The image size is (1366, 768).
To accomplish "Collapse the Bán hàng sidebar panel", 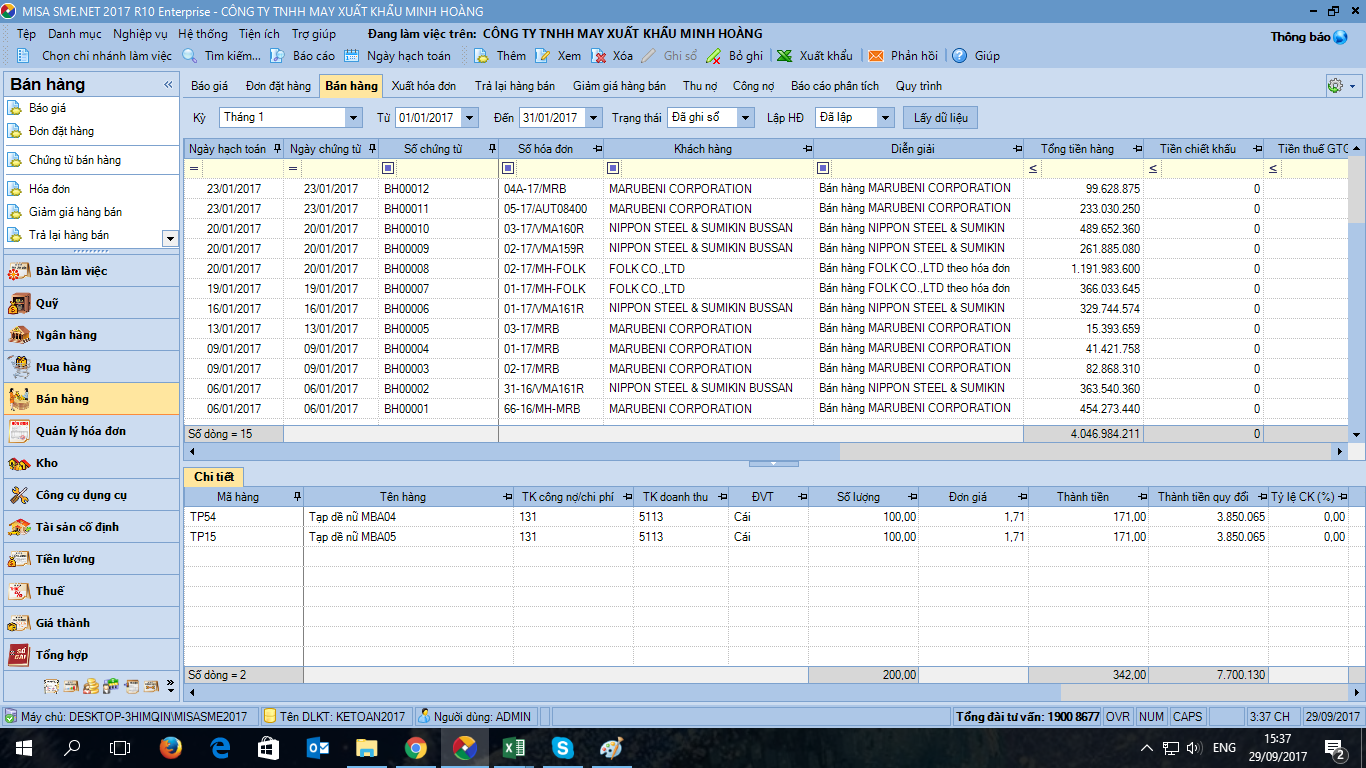I will (168, 85).
